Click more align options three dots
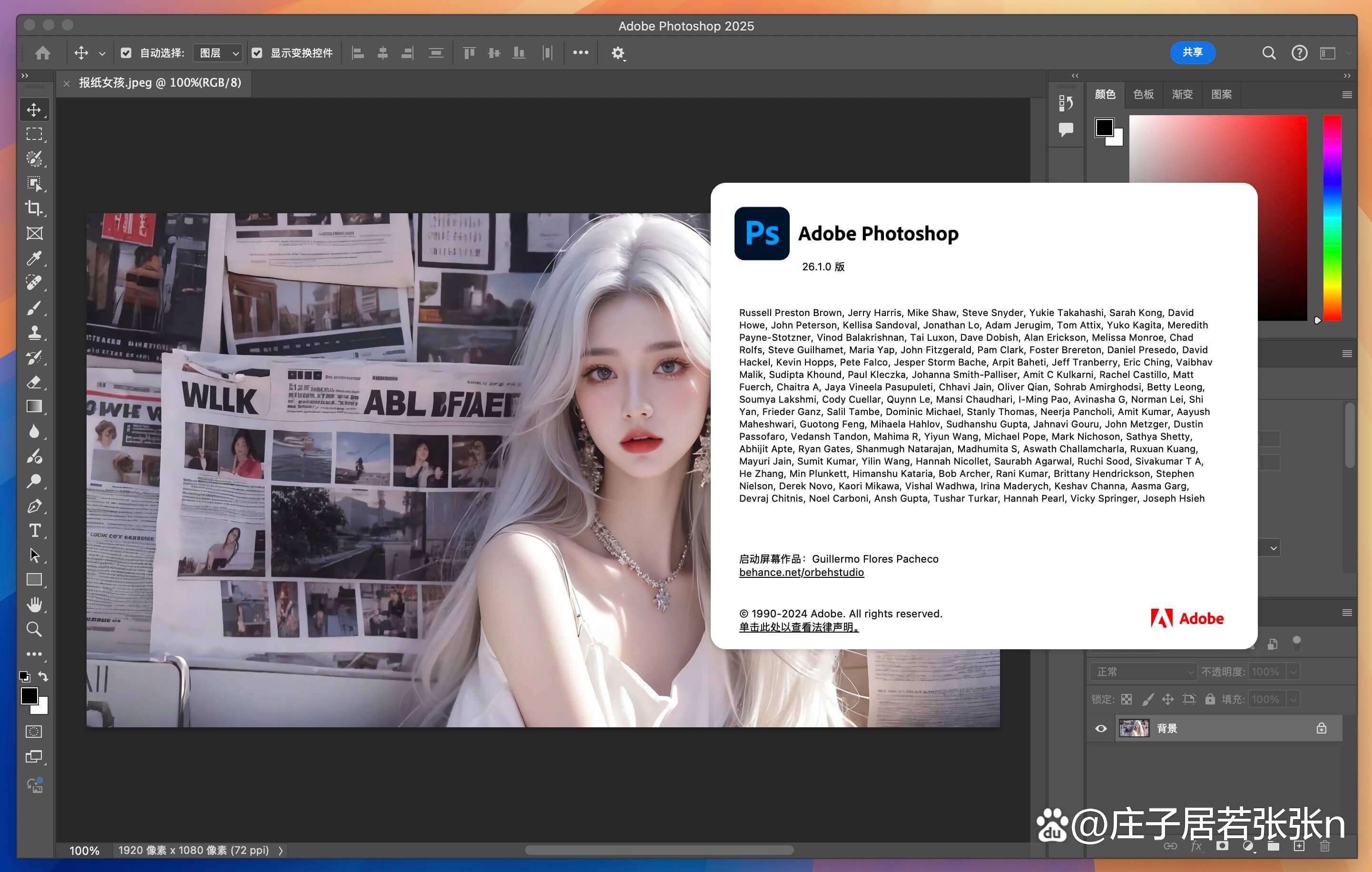 click(x=580, y=52)
